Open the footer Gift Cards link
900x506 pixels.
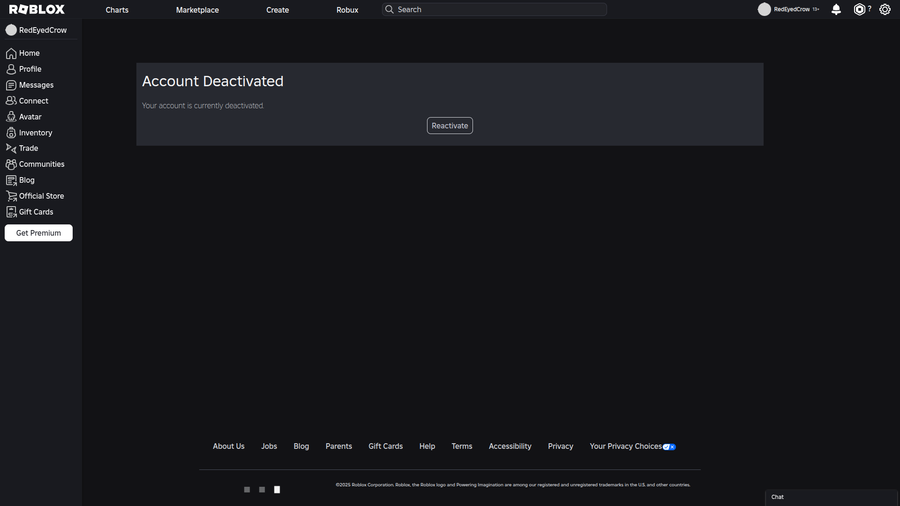point(386,446)
